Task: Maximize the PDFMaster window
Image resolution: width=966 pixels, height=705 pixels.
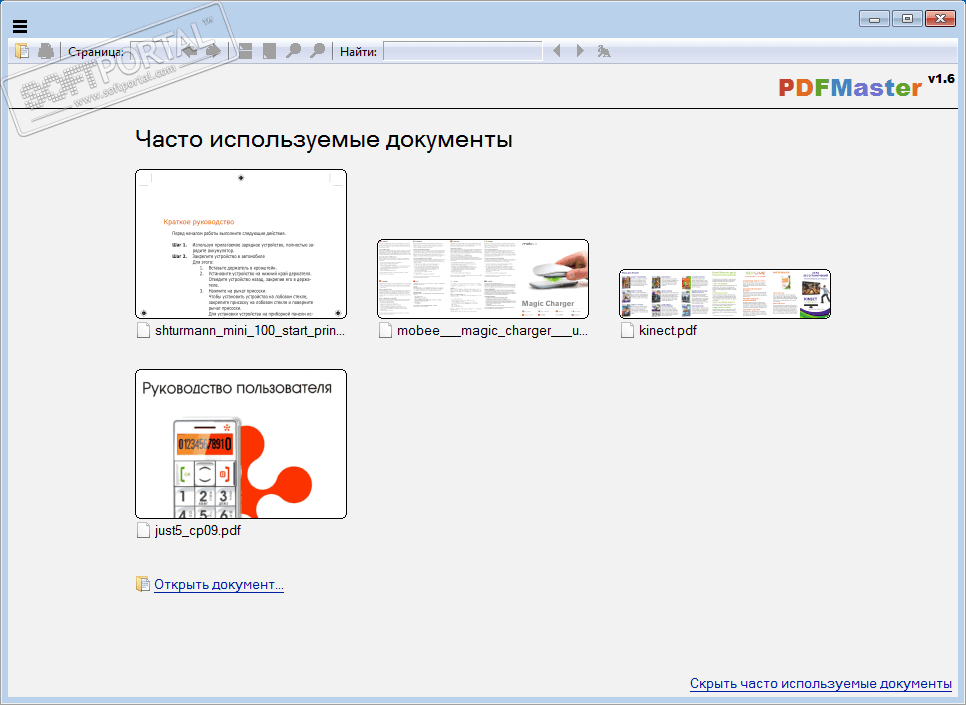Action: (x=907, y=18)
